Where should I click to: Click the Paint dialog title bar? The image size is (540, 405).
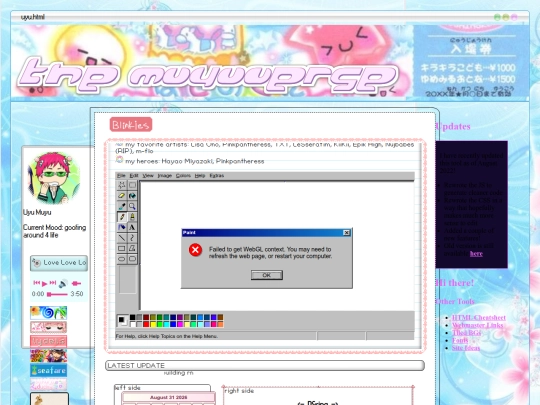[x=267, y=233]
